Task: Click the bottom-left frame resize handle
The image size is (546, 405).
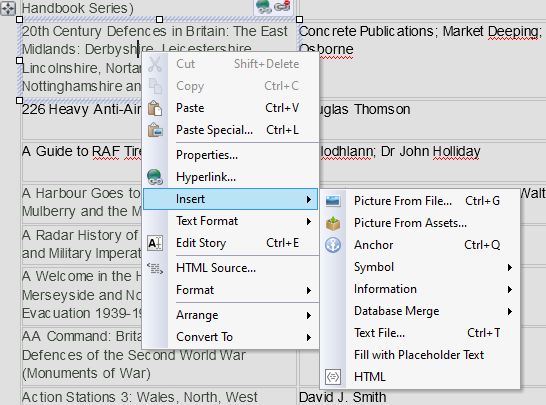Action: pyautogui.click(x=20, y=101)
